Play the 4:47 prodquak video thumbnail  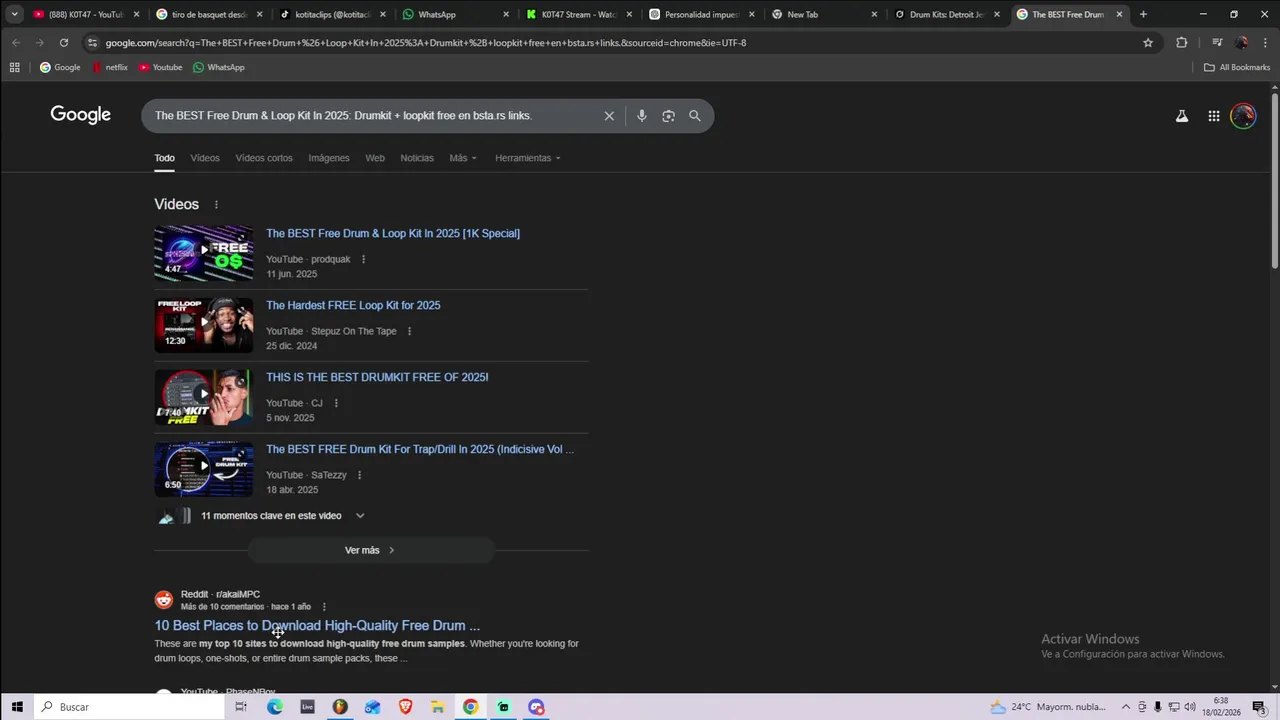click(x=204, y=253)
